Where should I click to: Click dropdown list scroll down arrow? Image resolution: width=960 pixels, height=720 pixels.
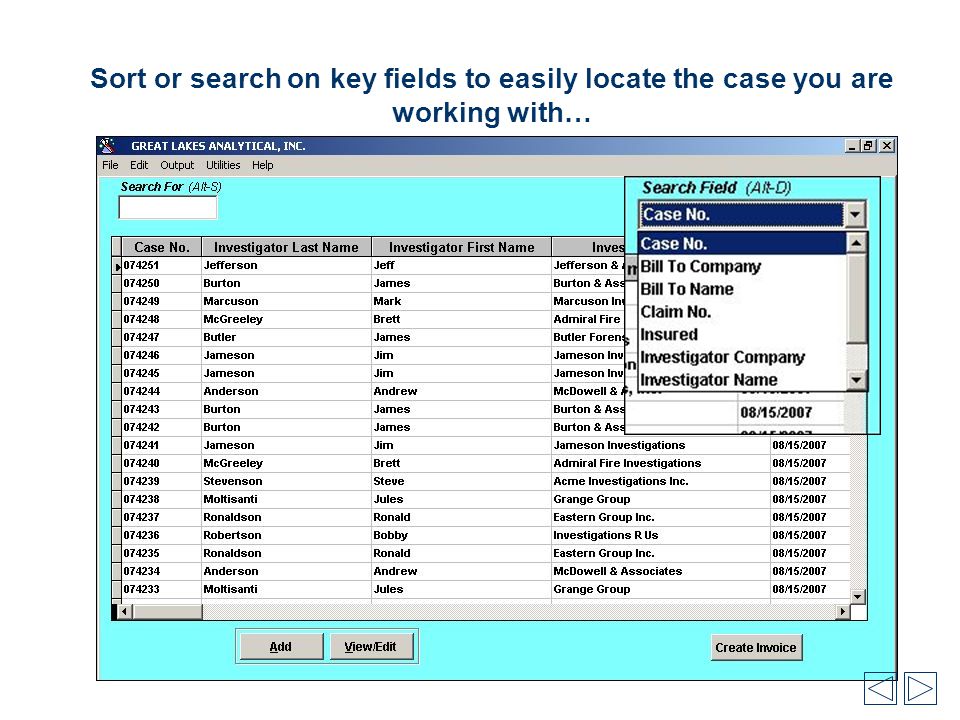pyautogui.click(x=857, y=380)
